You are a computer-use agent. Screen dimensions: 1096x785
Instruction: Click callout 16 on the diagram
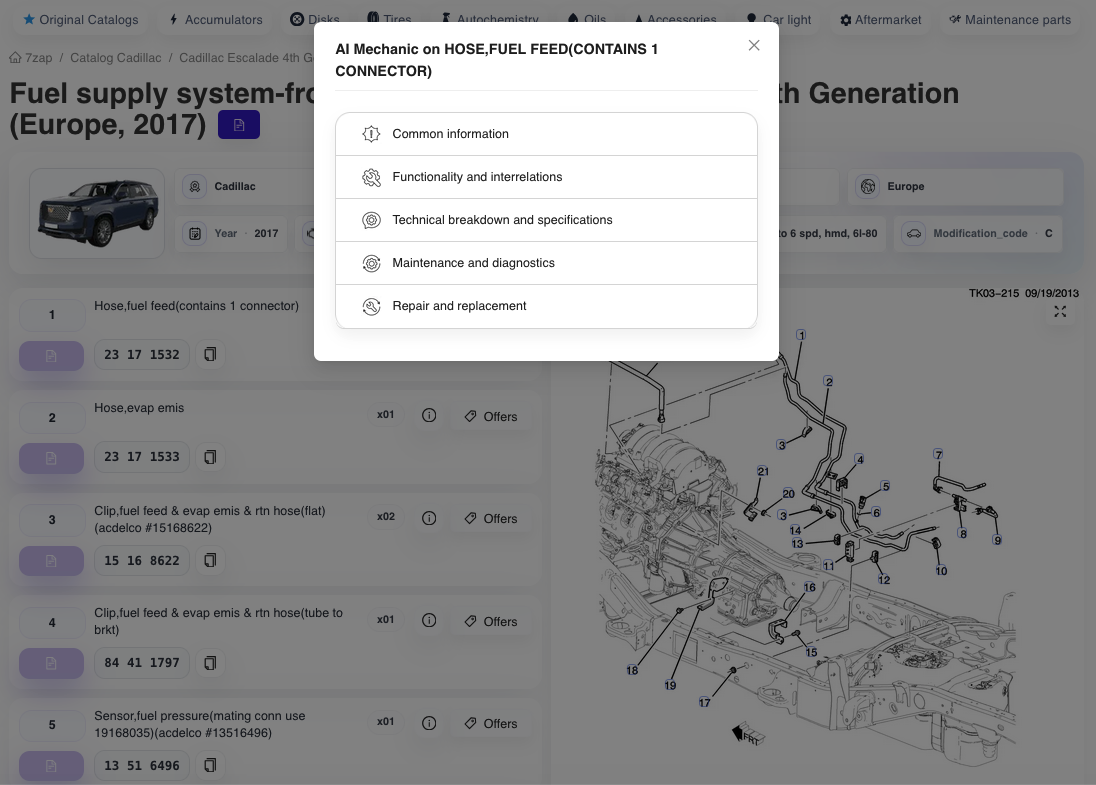(809, 587)
